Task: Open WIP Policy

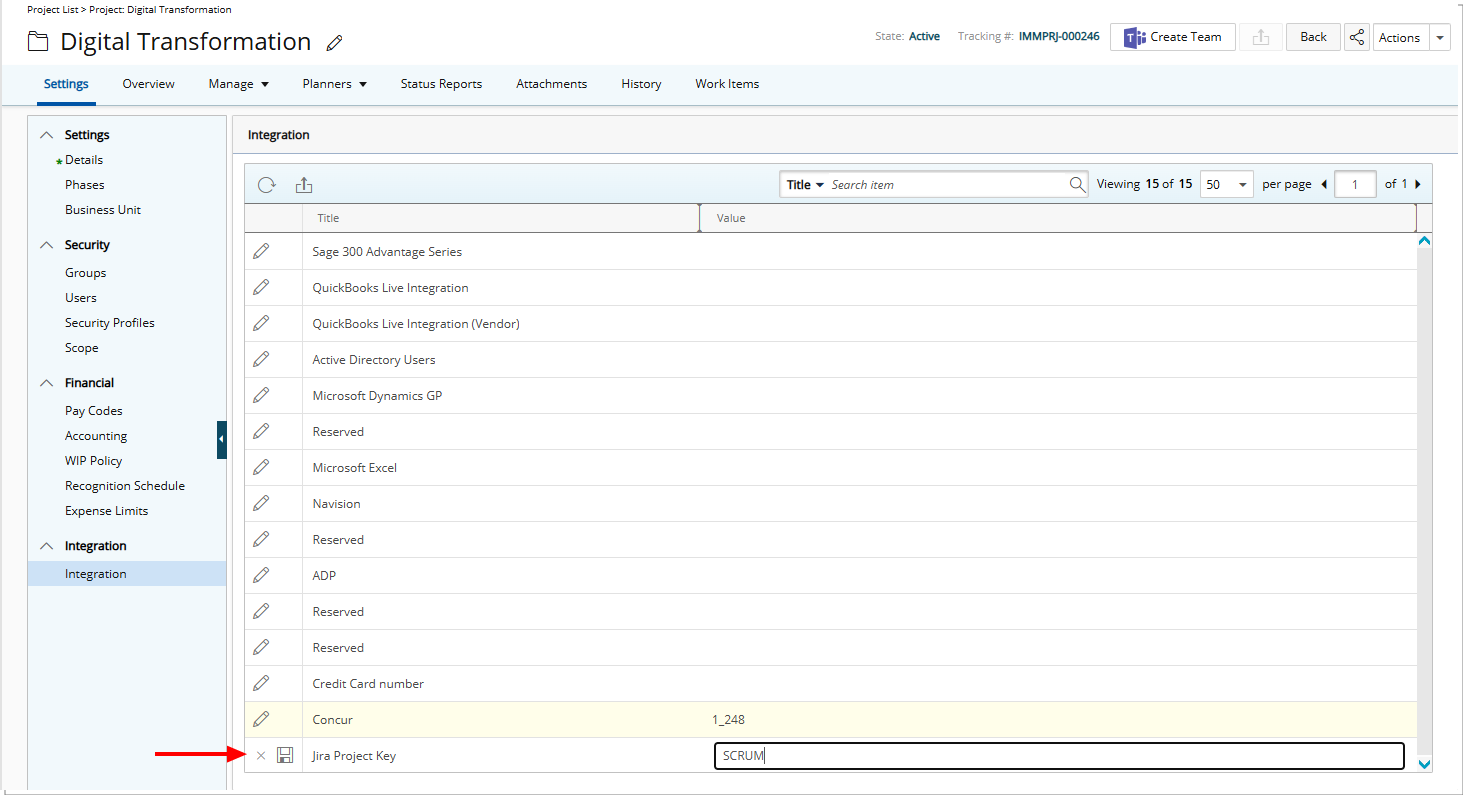Action: (x=94, y=461)
